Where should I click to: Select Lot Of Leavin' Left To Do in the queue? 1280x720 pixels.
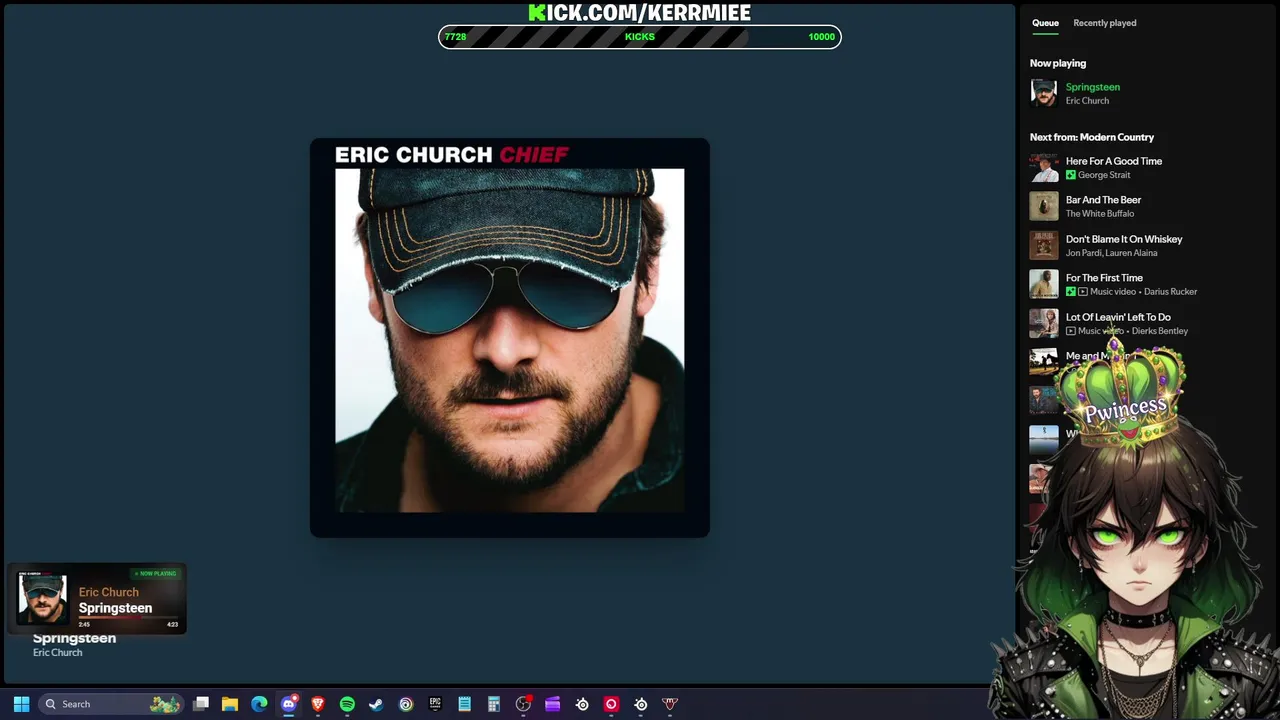tap(1118, 317)
